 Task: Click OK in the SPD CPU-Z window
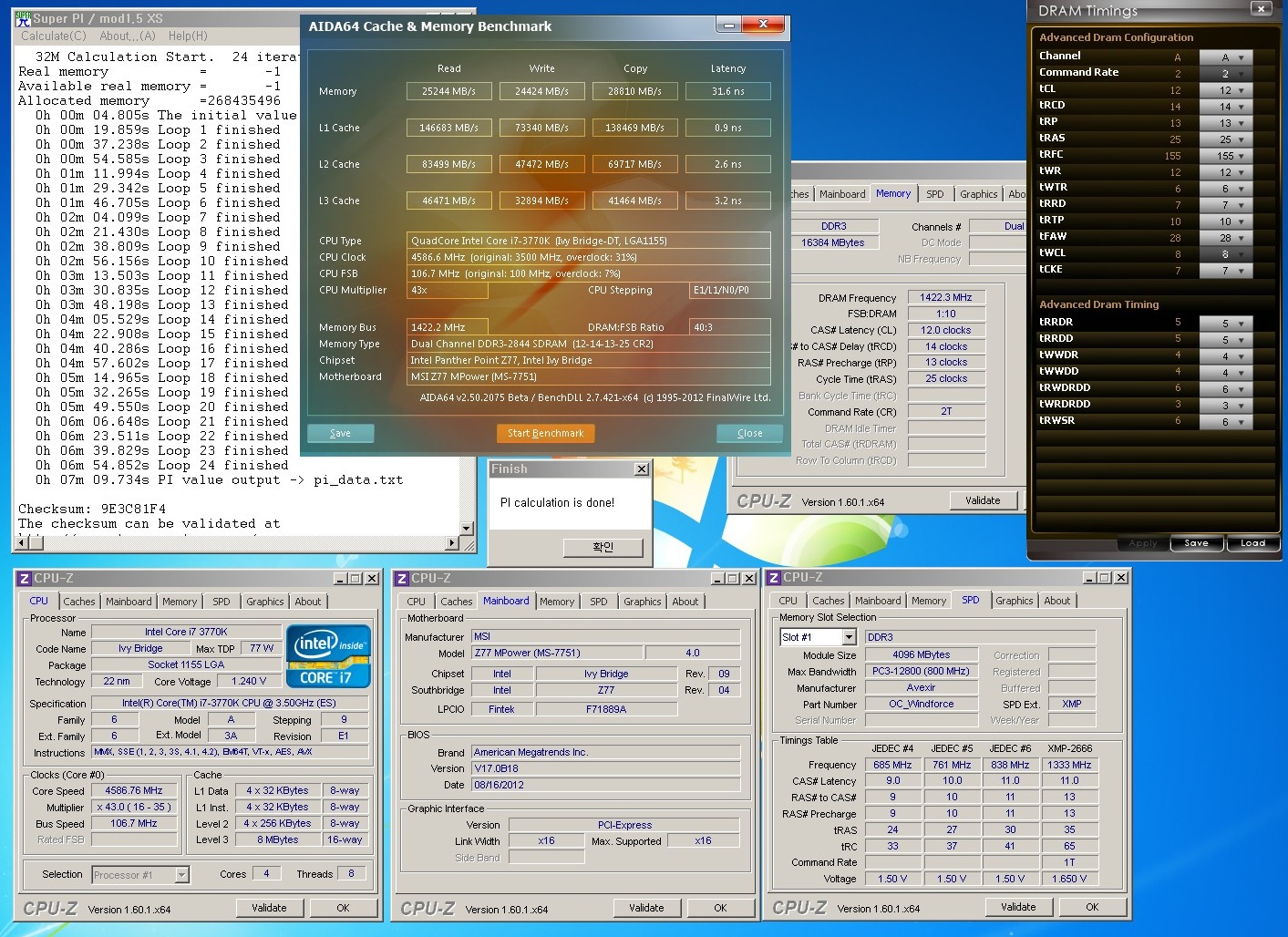tap(1092, 907)
